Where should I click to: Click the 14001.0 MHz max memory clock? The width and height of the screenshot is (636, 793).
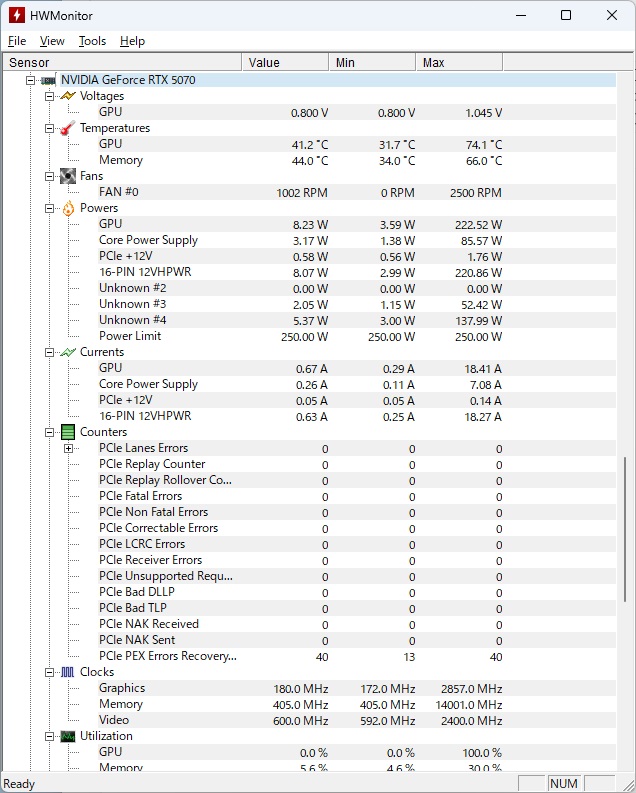coord(469,704)
